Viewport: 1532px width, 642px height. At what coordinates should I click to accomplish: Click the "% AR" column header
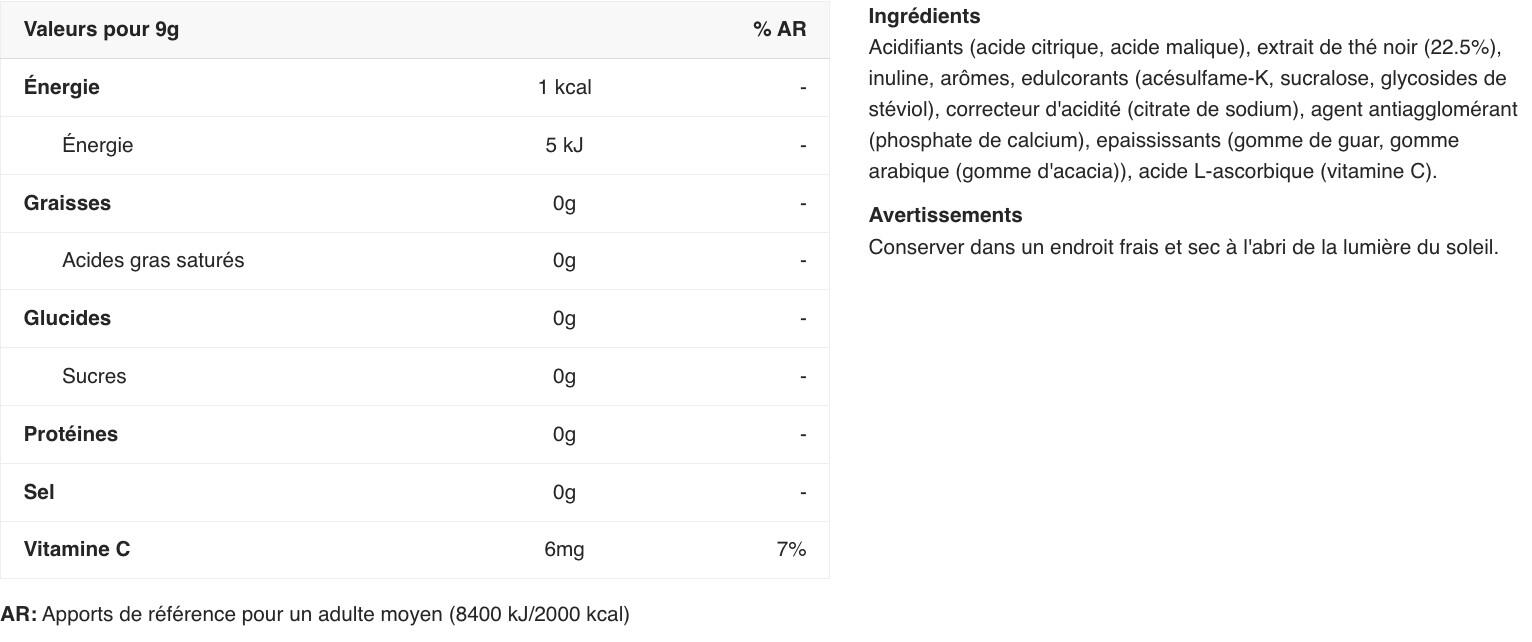coord(779,29)
